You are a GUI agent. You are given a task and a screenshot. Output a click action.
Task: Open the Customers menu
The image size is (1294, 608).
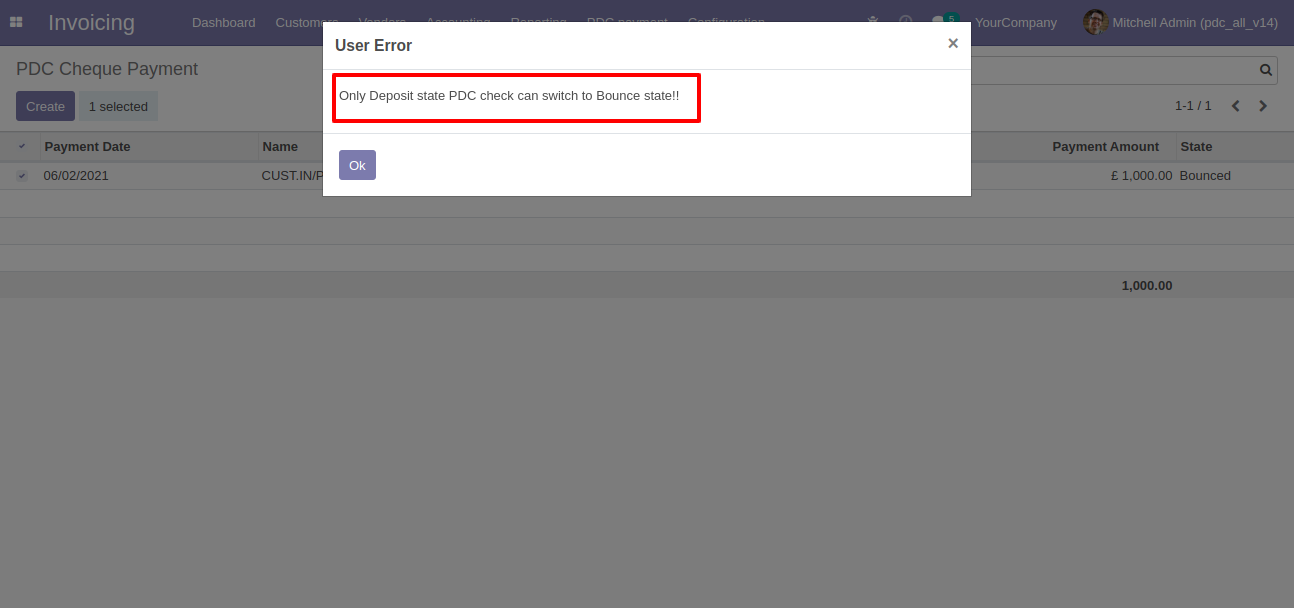pyautogui.click(x=307, y=22)
